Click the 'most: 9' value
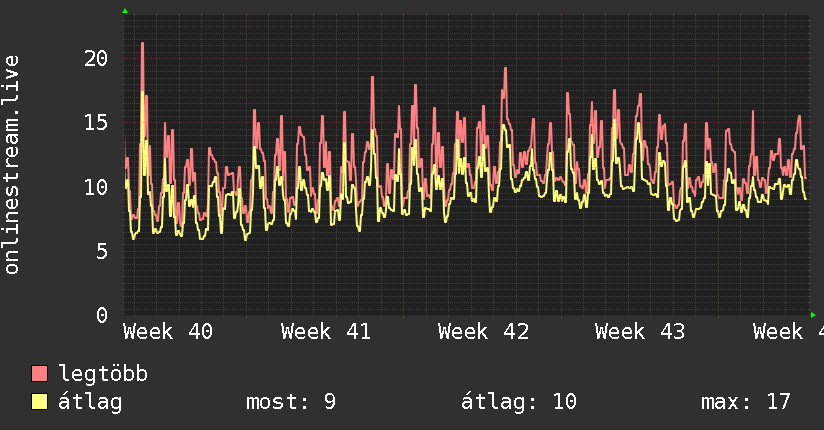The image size is (824, 430). pos(291,402)
